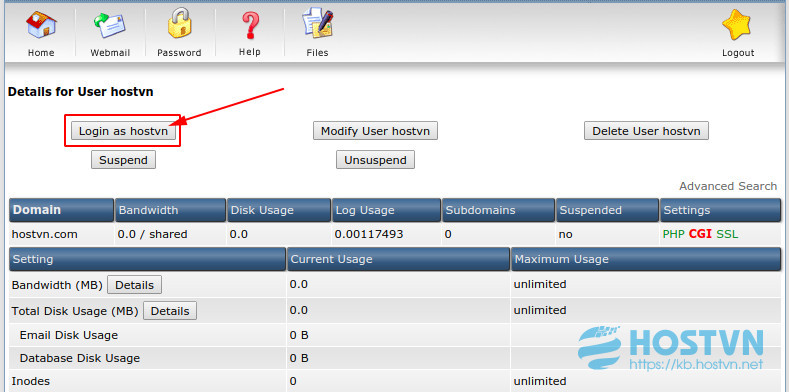The width and height of the screenshot is (789, 392).
Task: Sort by Suspended column header
Action: (607, 210)
